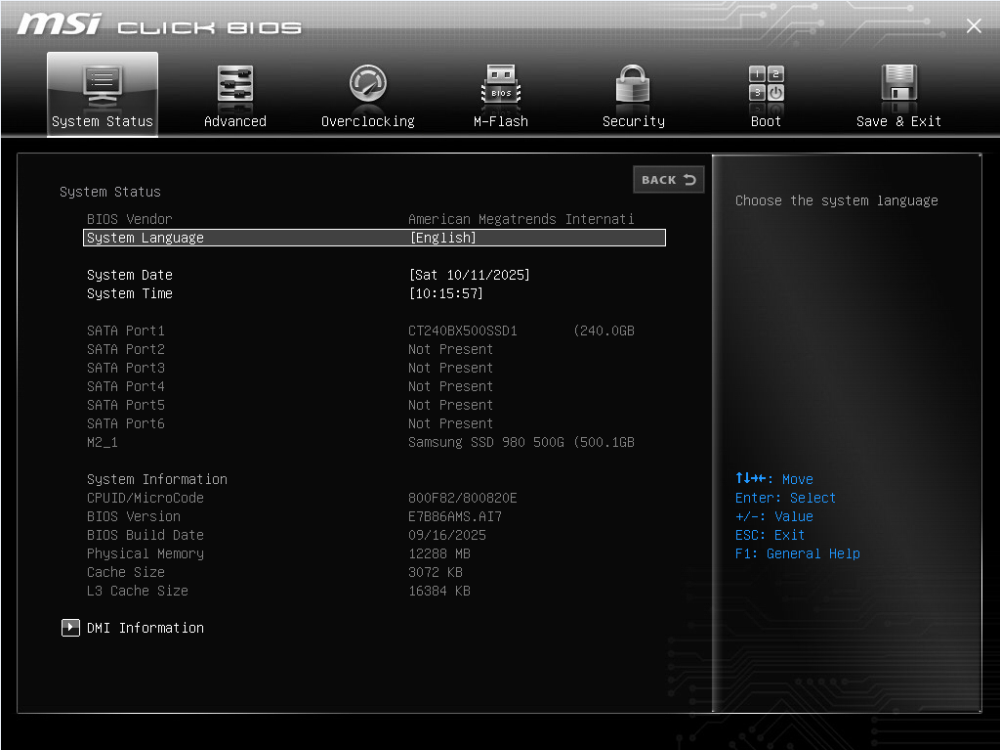Select the Advanced settings sliders icon
The height and width of the screenshot is (750, 1000).
pyautogui.click(x=235, y=85)
